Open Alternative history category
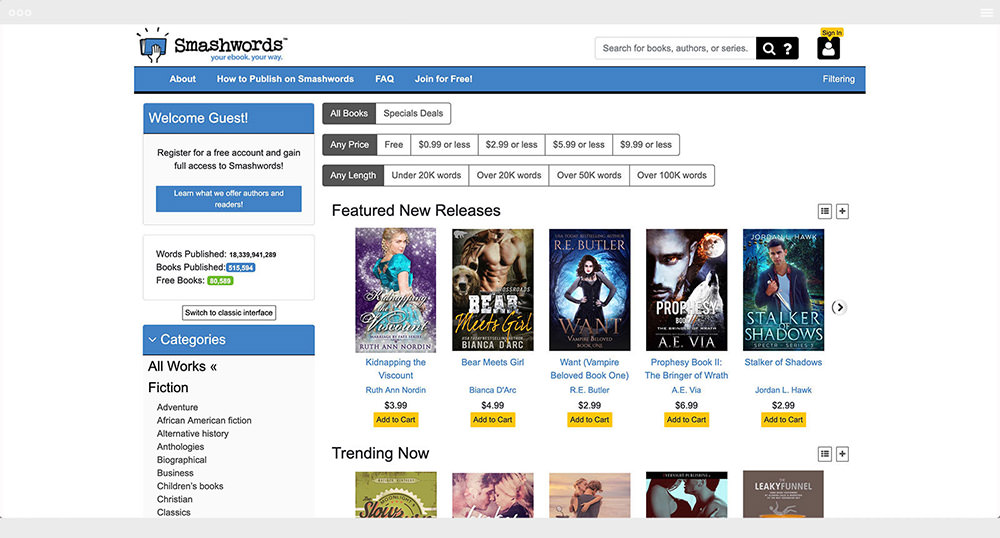This screenshot has width=1000, height=538. 193,433
